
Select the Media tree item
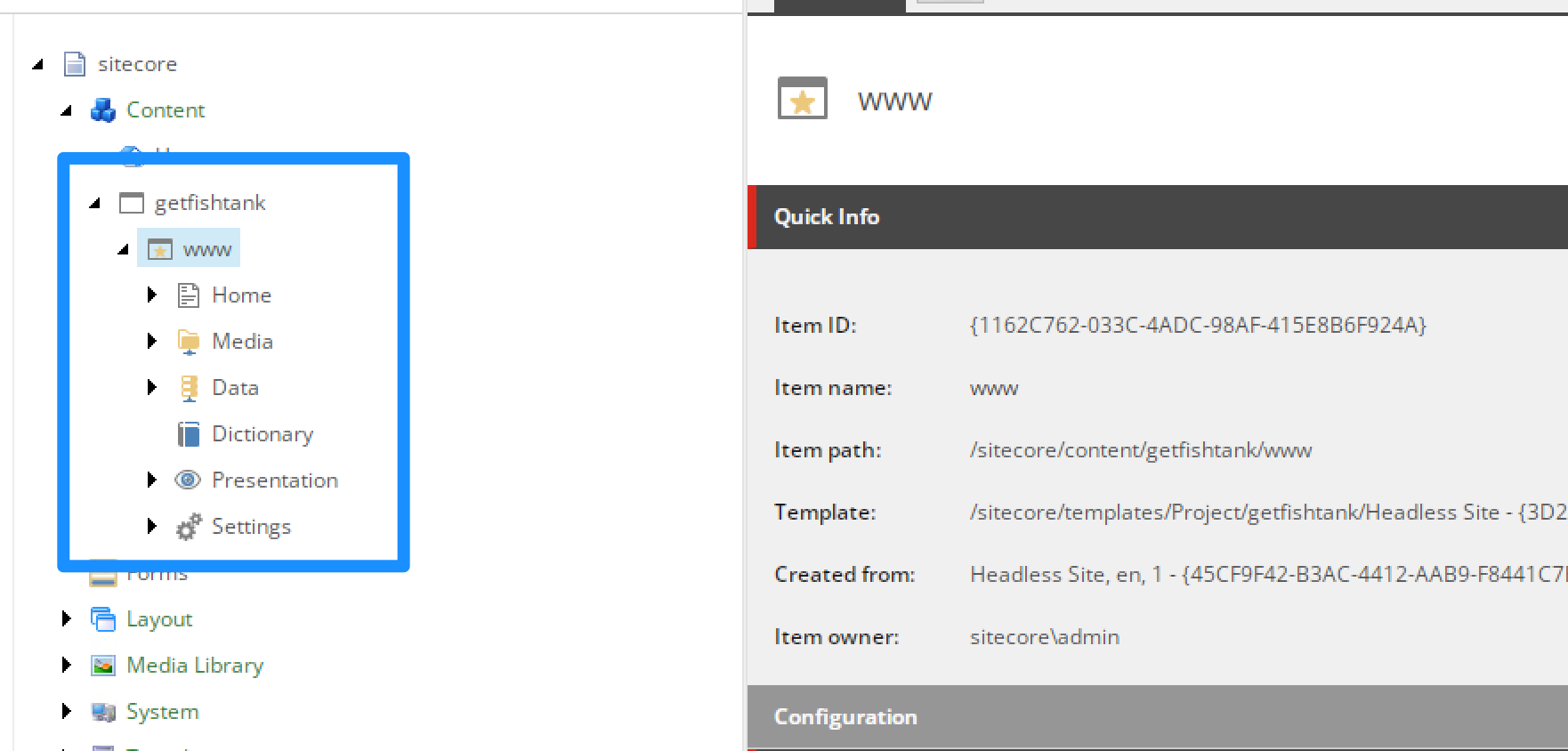point(242,341)
